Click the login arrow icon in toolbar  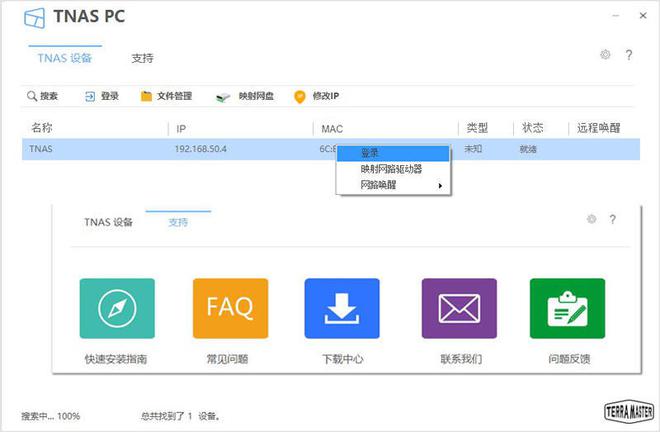(x=90, y=96)
